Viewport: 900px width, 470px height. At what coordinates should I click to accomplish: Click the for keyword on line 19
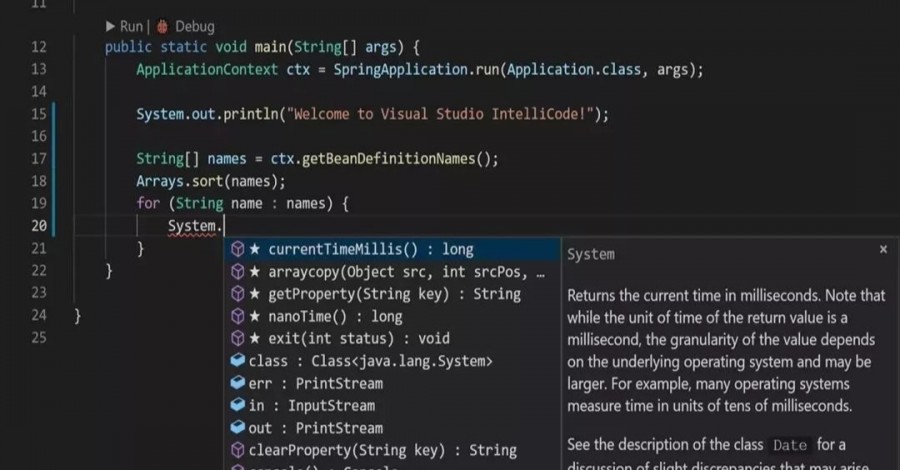coord(148,204)
